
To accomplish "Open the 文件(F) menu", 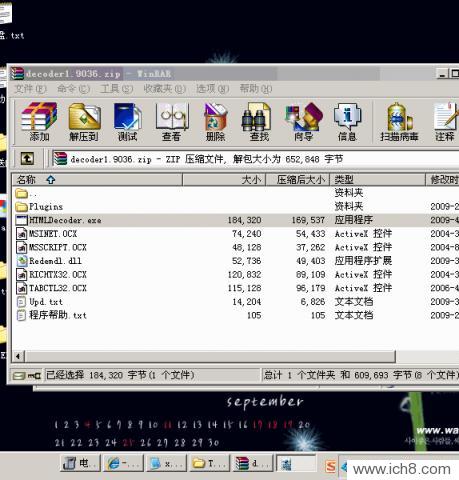I will click(x=30, y=89).
